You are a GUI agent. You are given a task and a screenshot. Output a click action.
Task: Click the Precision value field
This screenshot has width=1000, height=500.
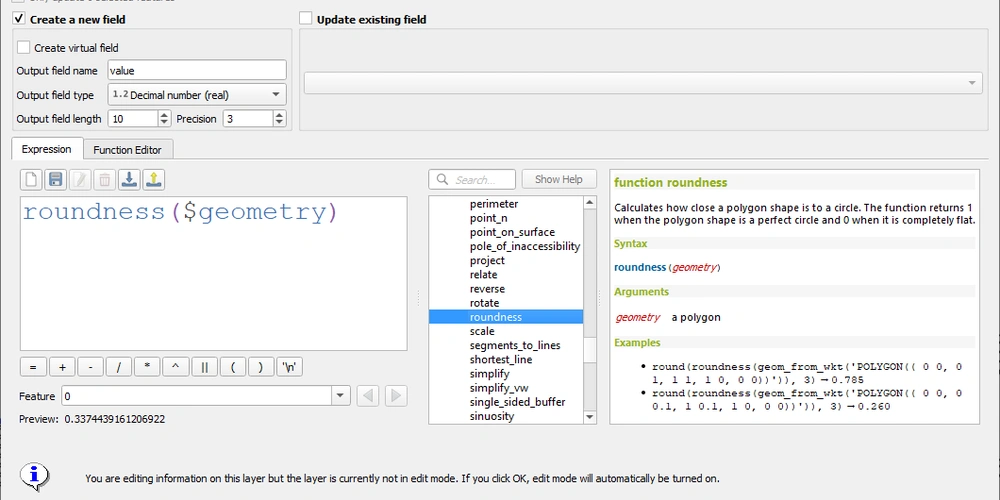[x=248, y=119]
